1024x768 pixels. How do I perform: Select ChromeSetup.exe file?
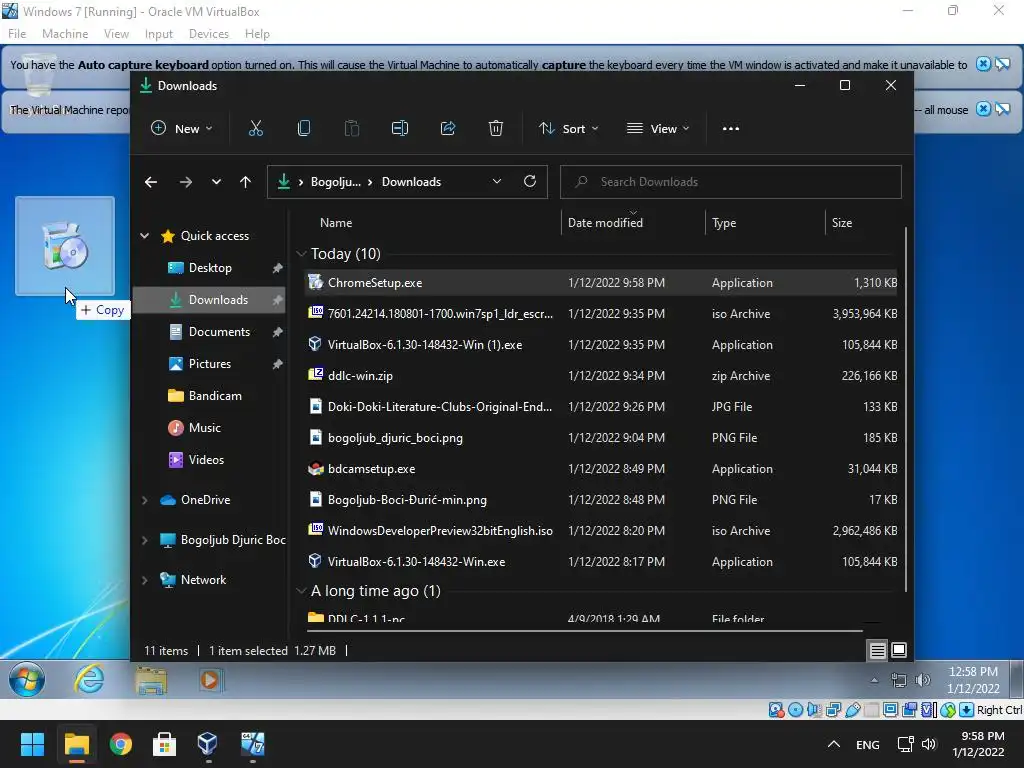click(601, 283)
